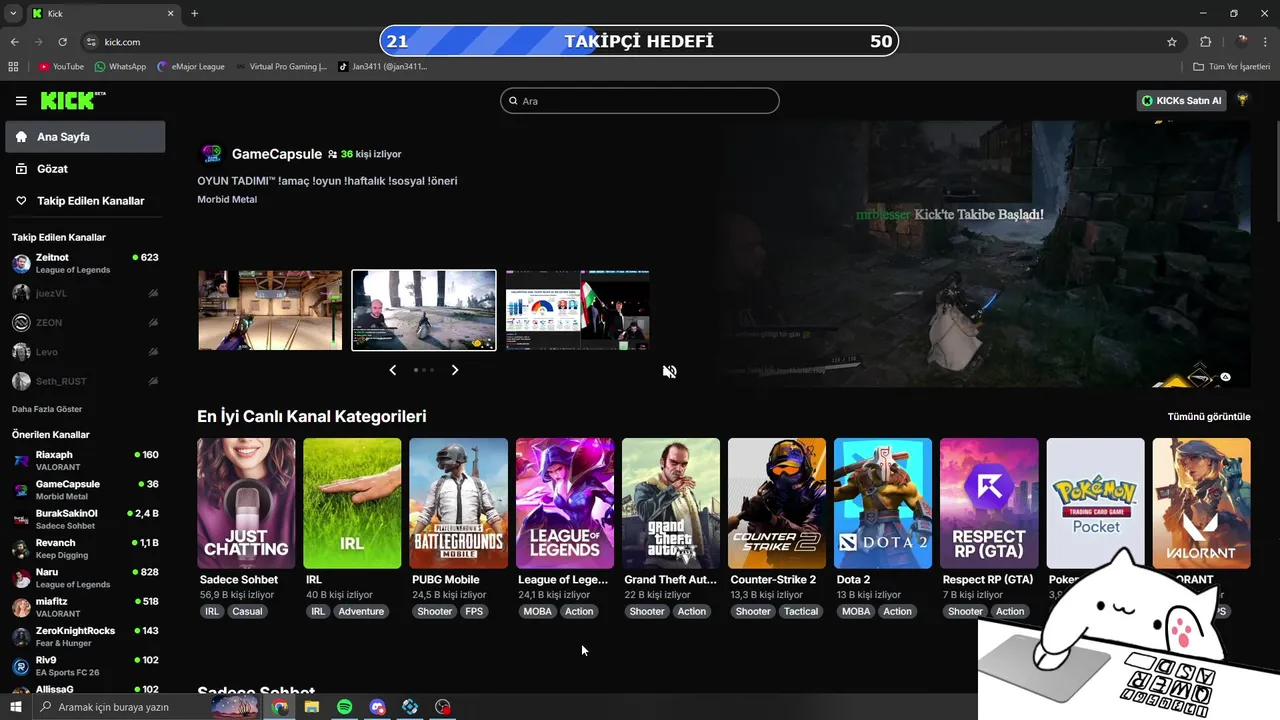Open the hamburger menu beside KICK logo

pyautogui.click(x=21, y=101)
